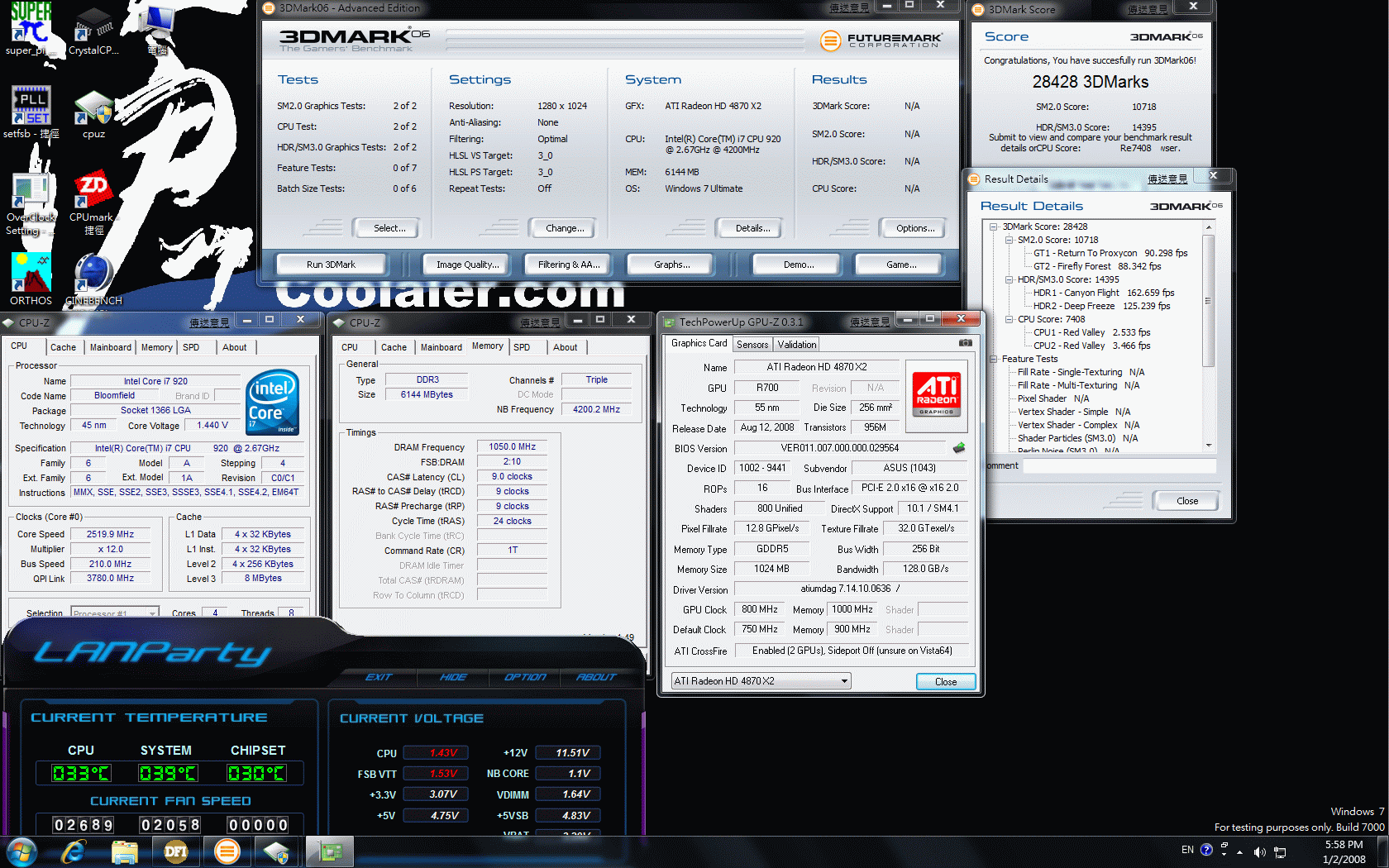This screenshot has height=868, width=1389.
Task: Select HDR2 - Deep Freeze result row
Action: click(x=1101, y=306)
